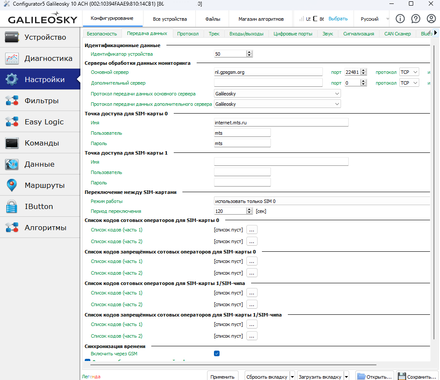440x380 pixels.
Task: Open the Маршруты map pin icon
Action: pos(12,185)
